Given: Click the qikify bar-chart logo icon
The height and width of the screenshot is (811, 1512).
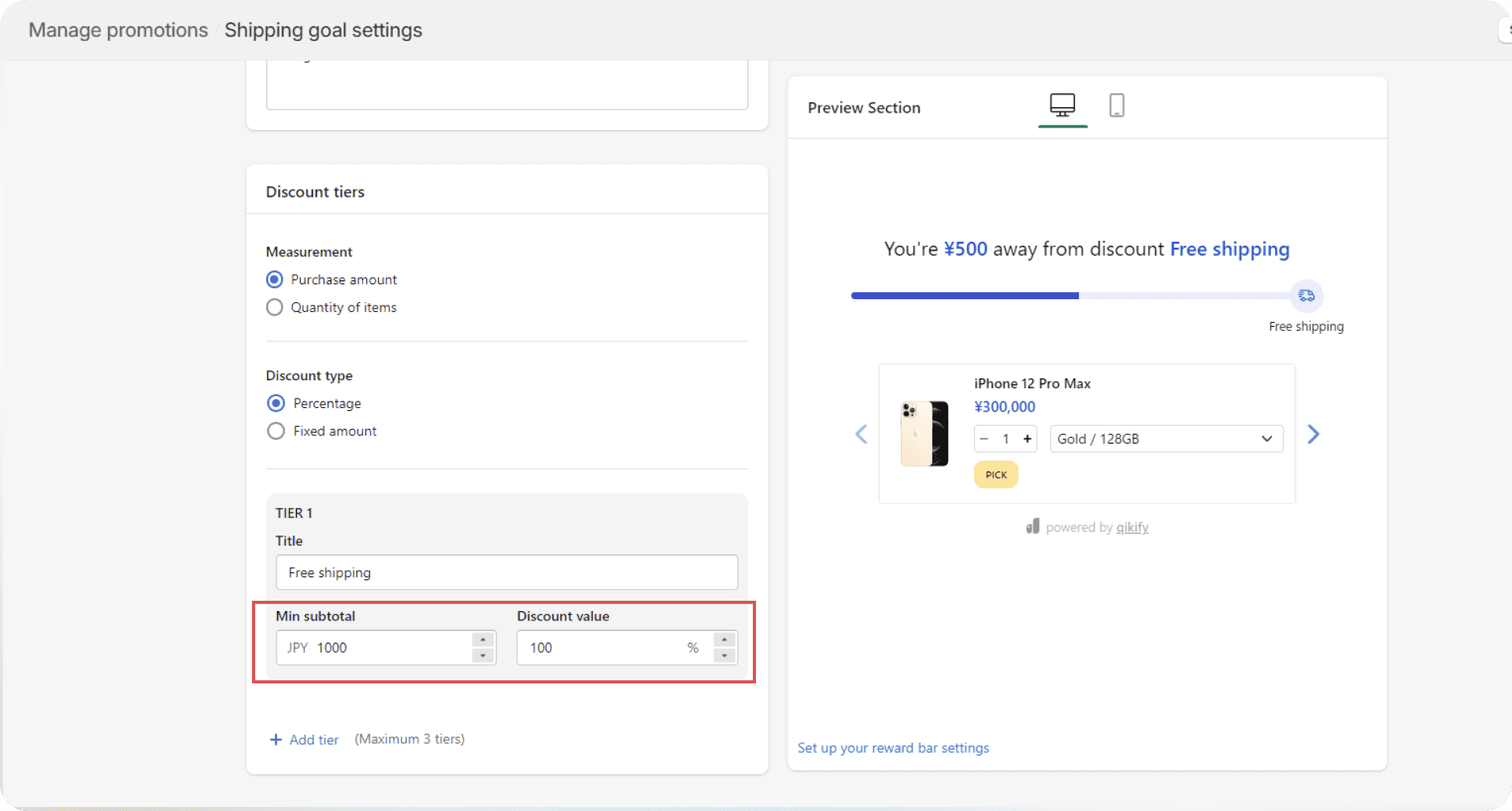Looking at the screenshot, I should pos(1032,526).
